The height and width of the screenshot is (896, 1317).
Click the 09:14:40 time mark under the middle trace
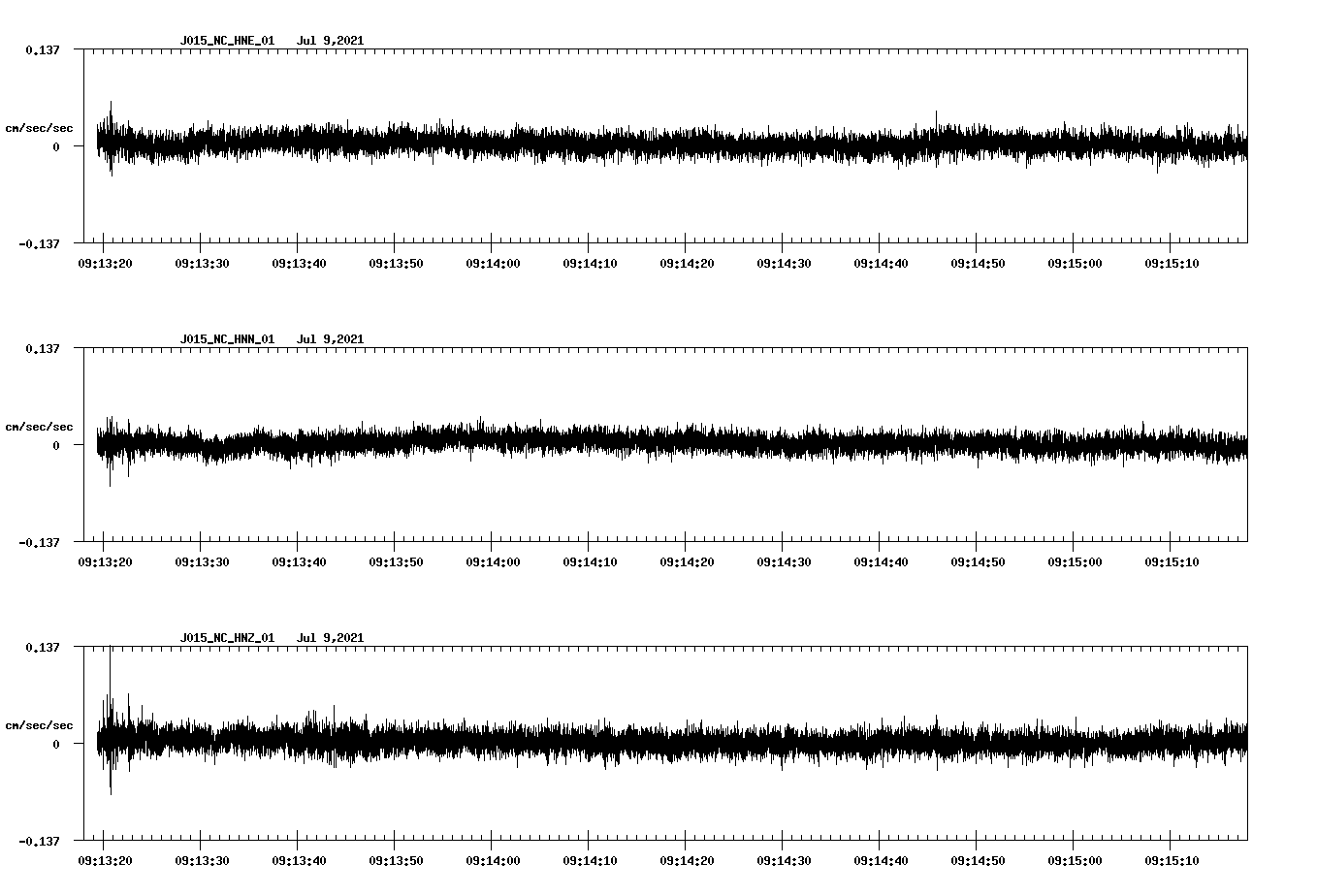click(882, 559)
